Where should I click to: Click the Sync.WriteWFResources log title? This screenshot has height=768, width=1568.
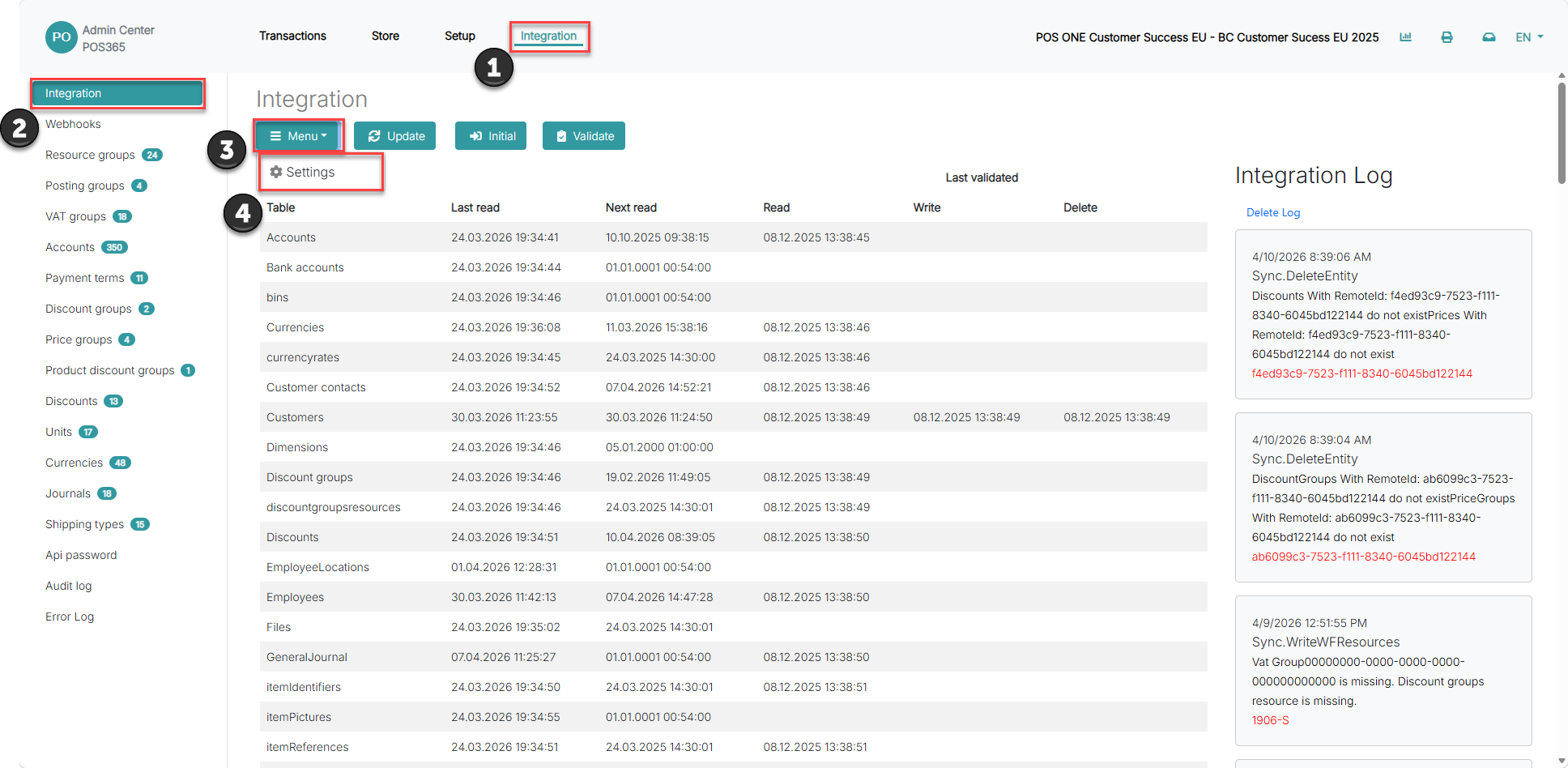pos(1325,642)
